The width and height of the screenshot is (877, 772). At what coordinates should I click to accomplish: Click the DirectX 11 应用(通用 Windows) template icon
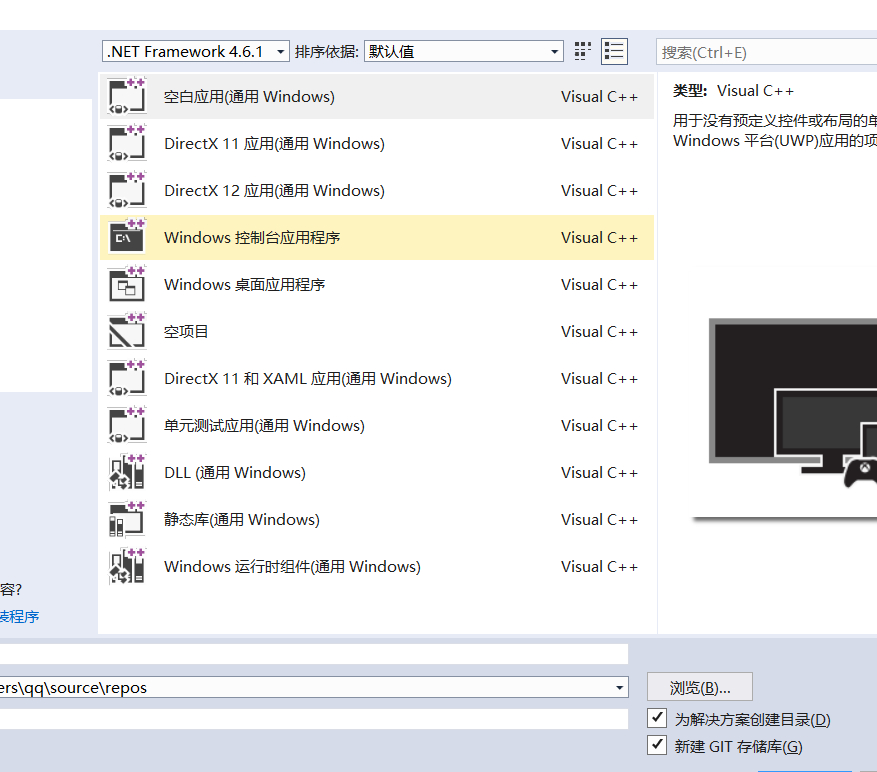point(127,143)
